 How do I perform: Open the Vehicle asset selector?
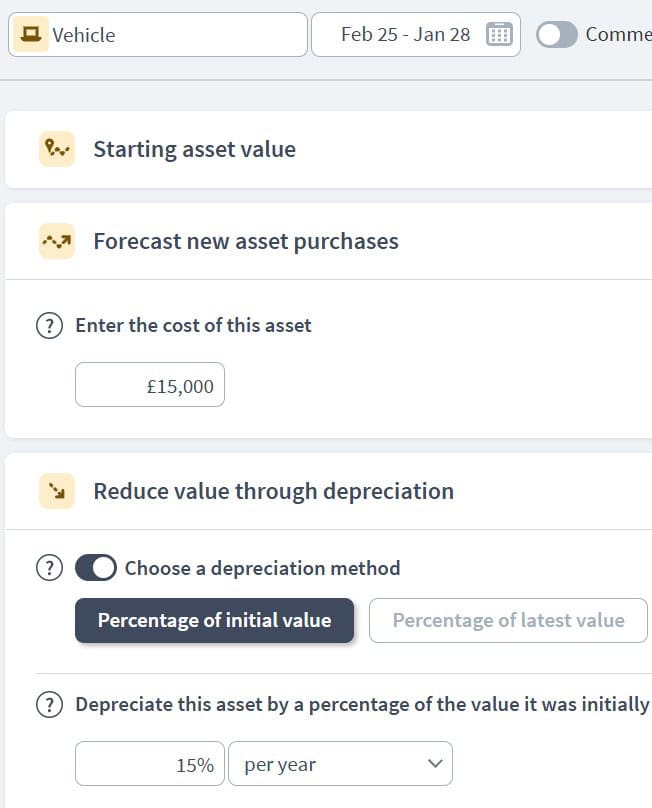pyautogui.click(x=158, y=35)
